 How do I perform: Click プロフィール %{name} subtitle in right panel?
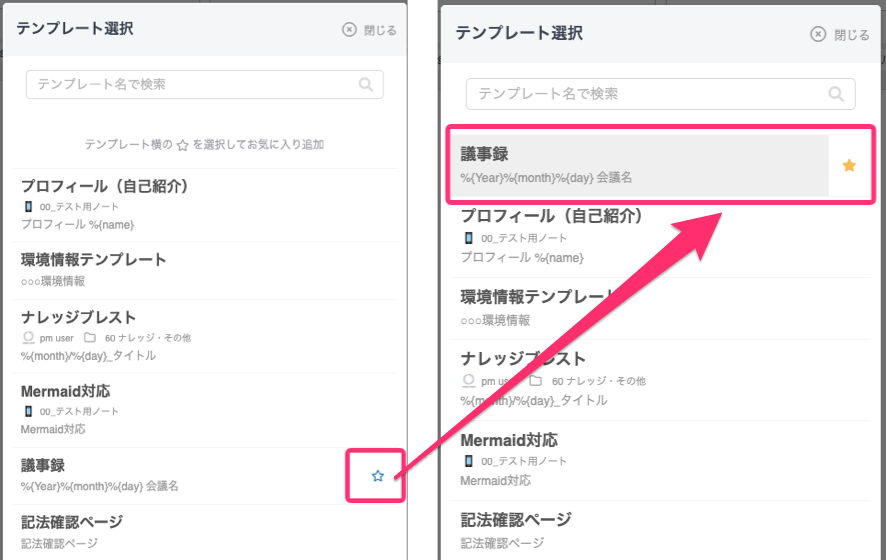(x=522, y=258)
